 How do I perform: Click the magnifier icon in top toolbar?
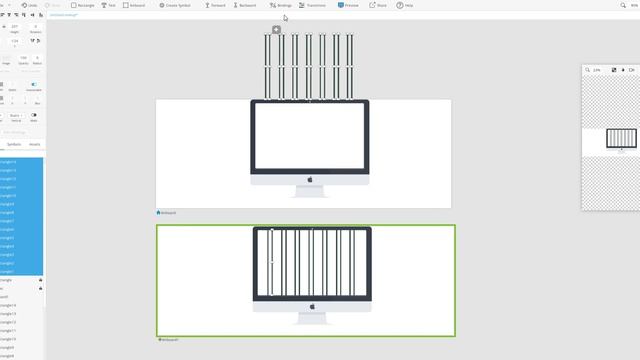(623, 5)
